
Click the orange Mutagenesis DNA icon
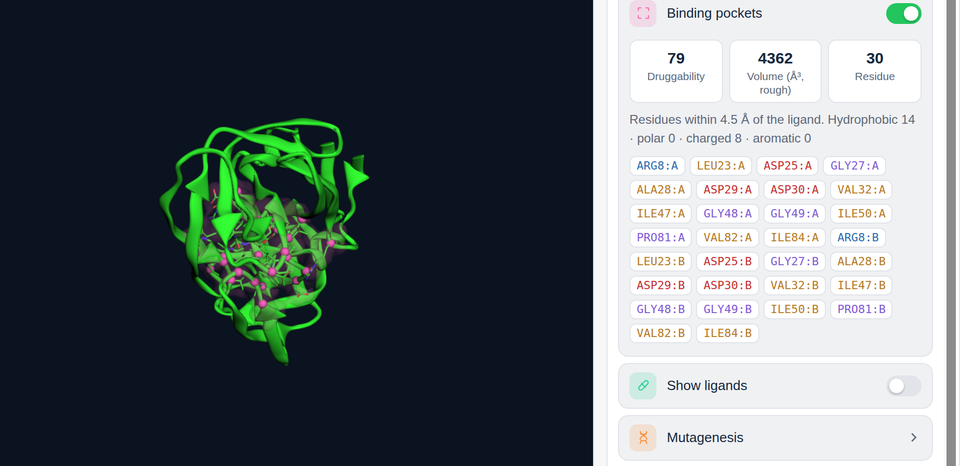(x=643, y=438)
